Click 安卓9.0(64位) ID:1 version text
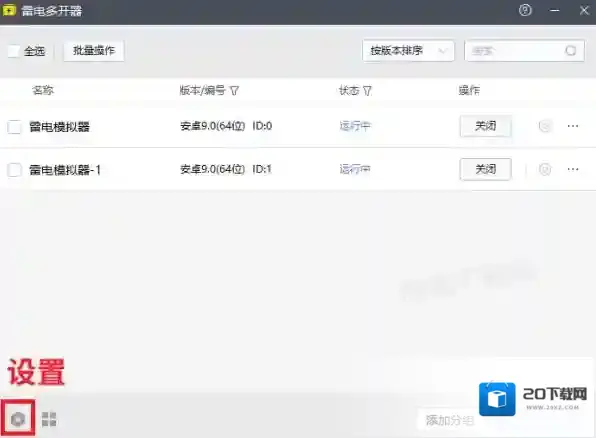Viewport: 596px width, 438px height. point(226,169)
